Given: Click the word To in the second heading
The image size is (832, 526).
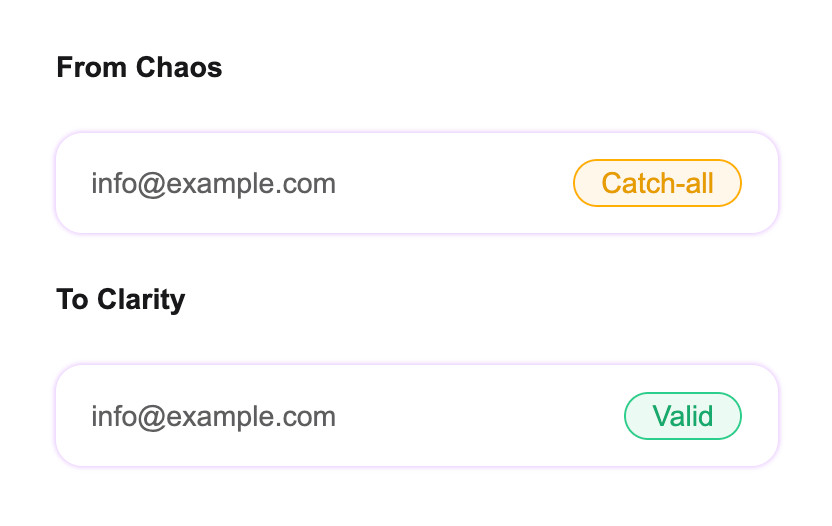Looking at the screenshot, I should tap(72, 300).
